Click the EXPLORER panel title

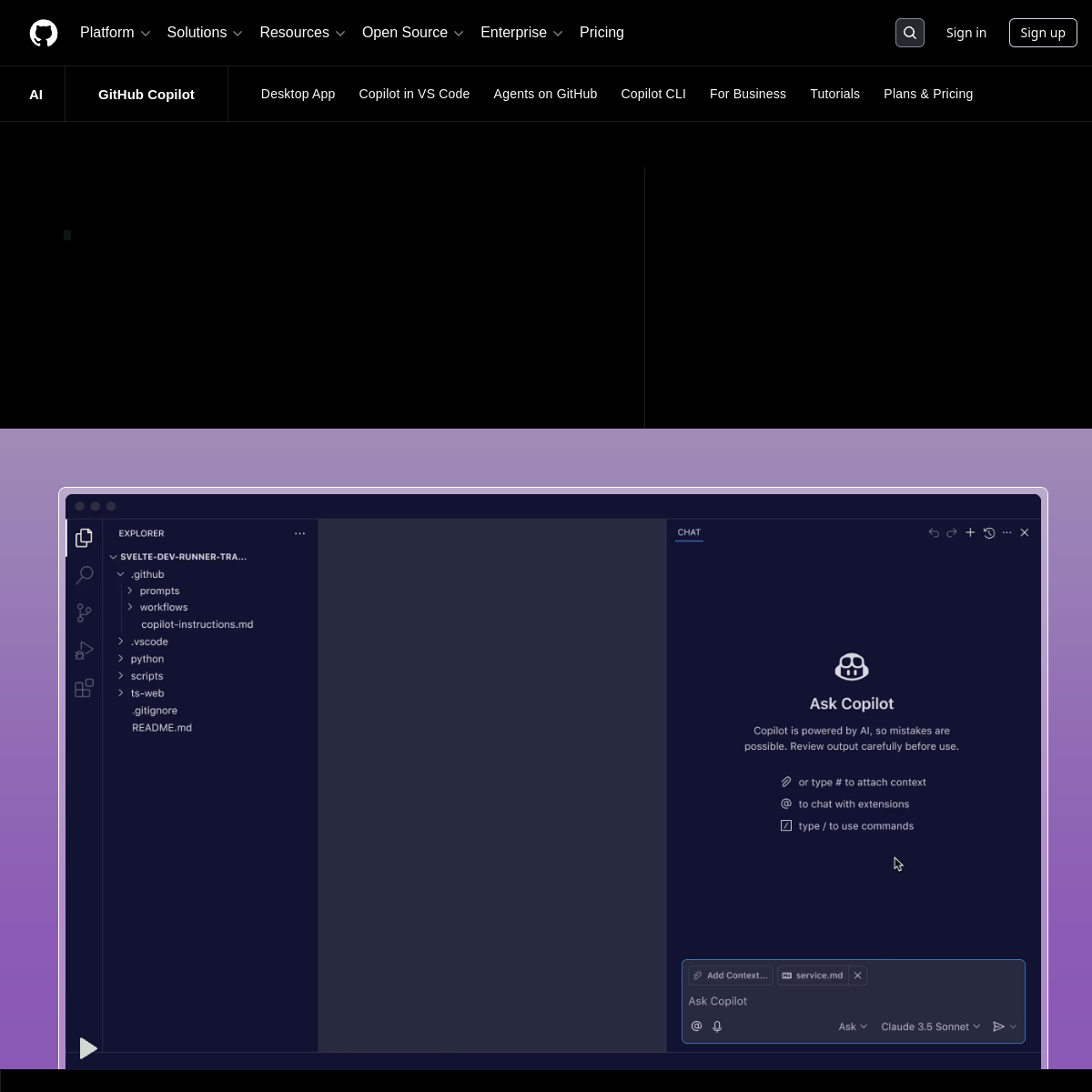point(141,533)
